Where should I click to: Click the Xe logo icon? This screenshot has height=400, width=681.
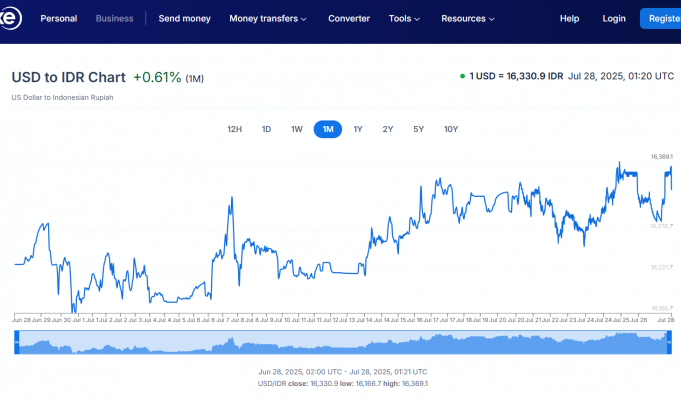(8, 18)
